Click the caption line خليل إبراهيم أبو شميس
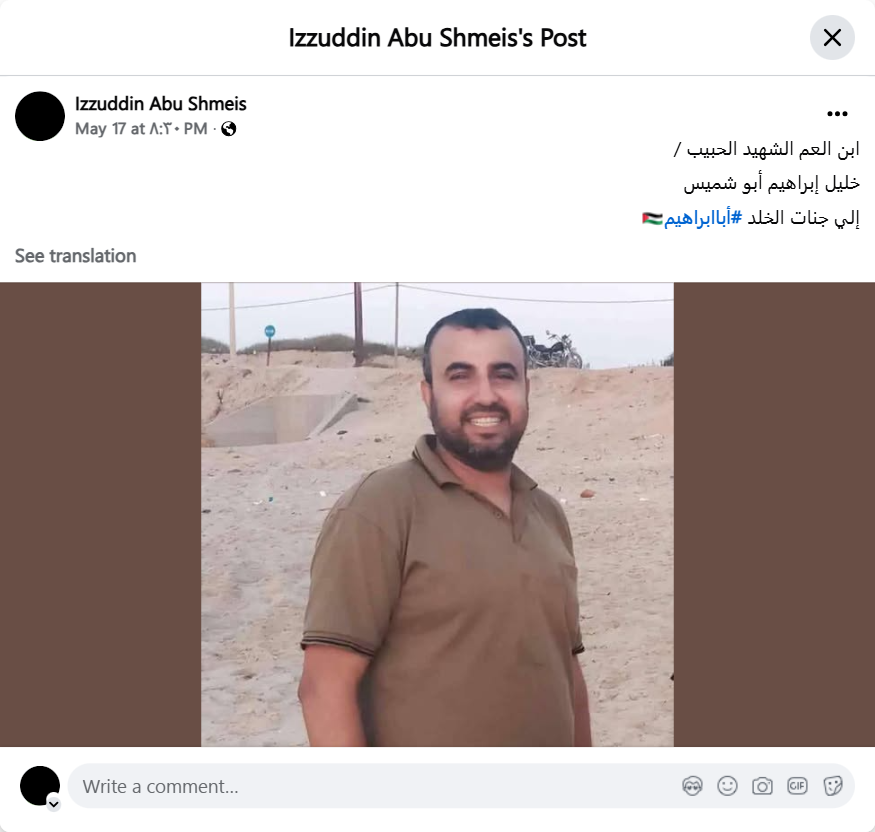 coord(772,184)
